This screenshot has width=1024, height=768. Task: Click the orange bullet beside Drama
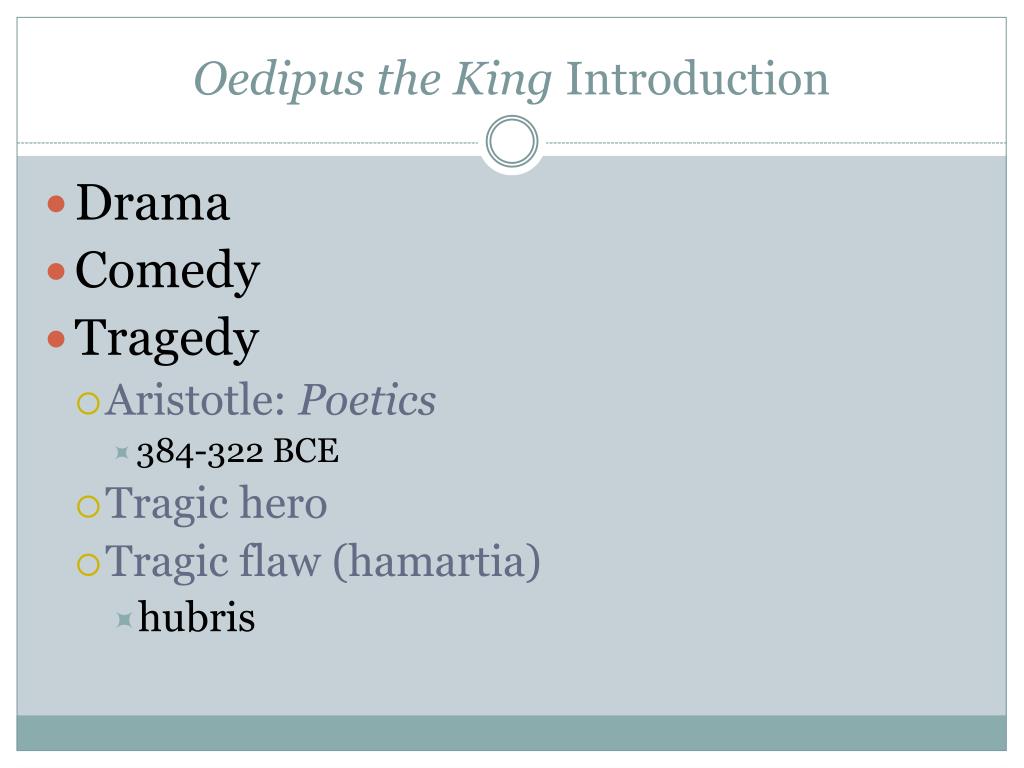56,204
